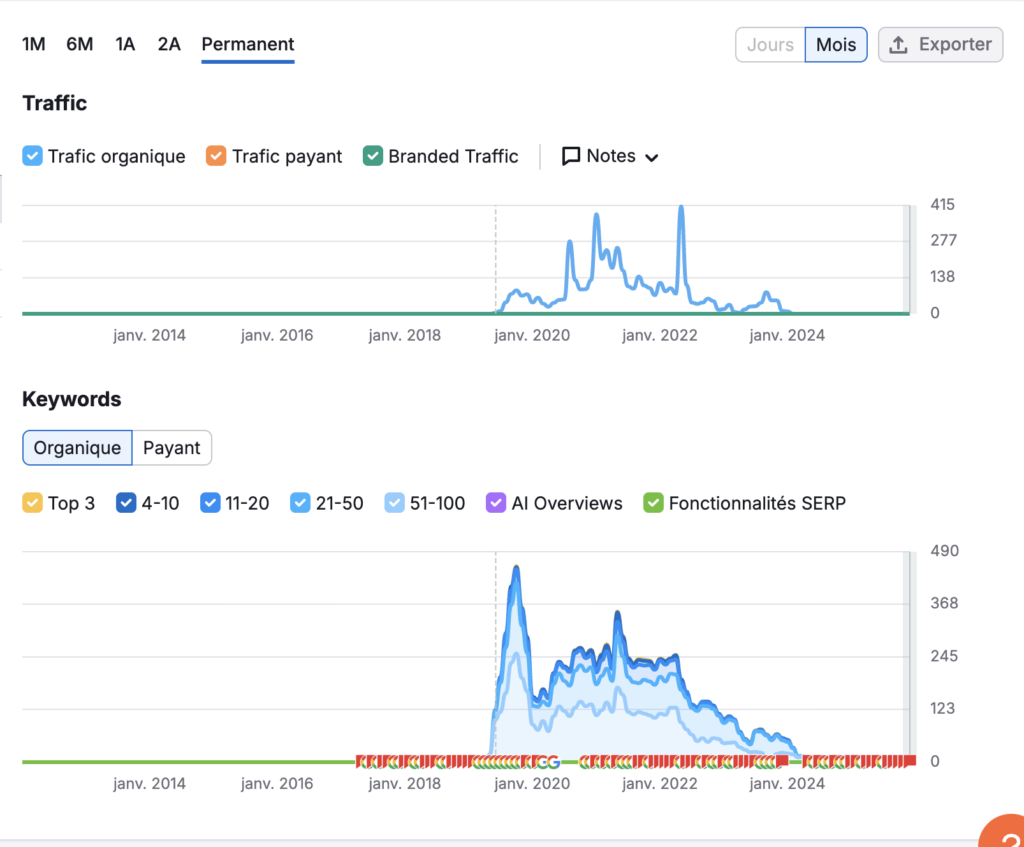
Task: Click the Notes speech-bubble icon
Action: (571, 156)
